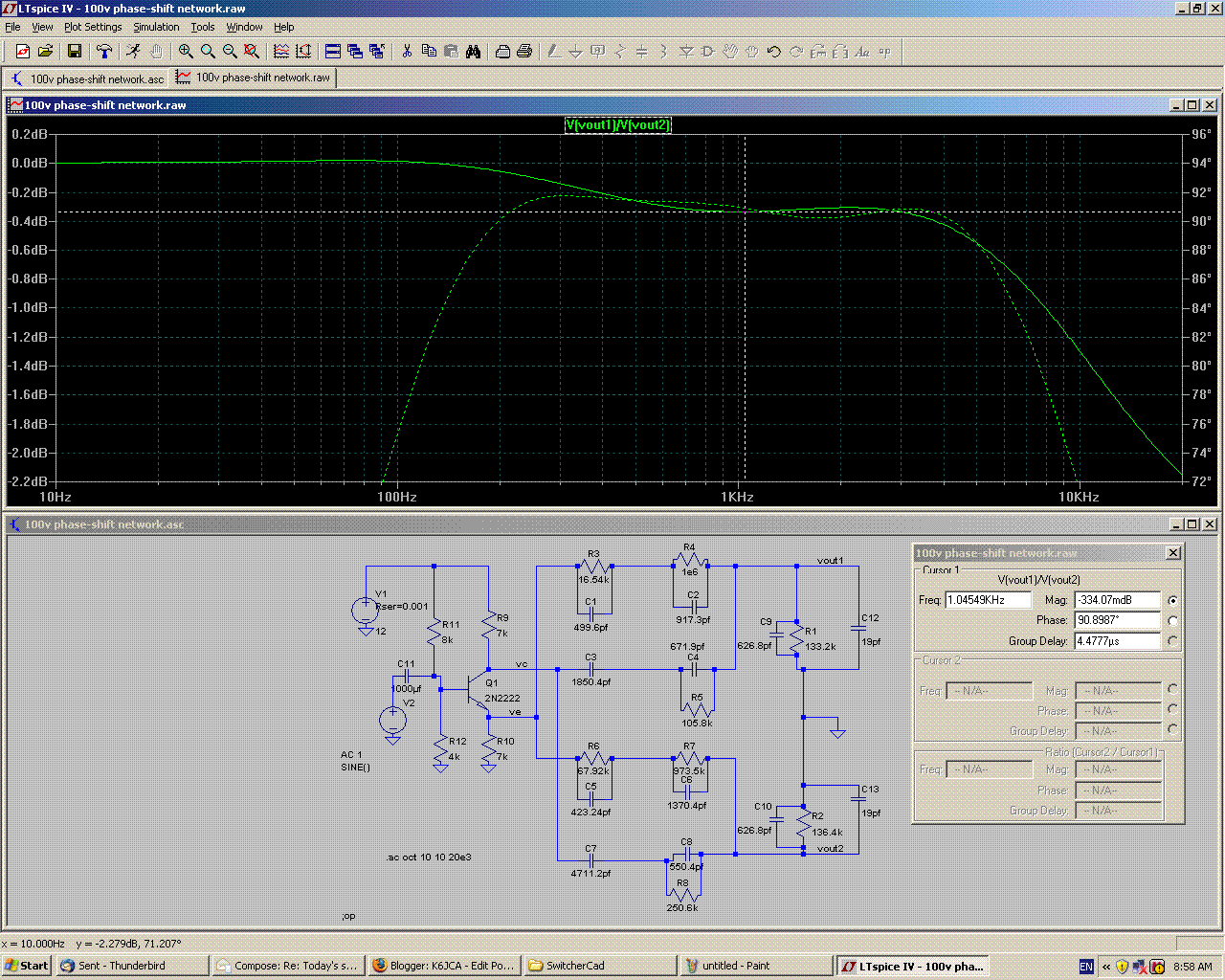The height and width of the screenshot is (980, 1225).
Task: Open the Plot Settings menu
Action: [93, 27]
